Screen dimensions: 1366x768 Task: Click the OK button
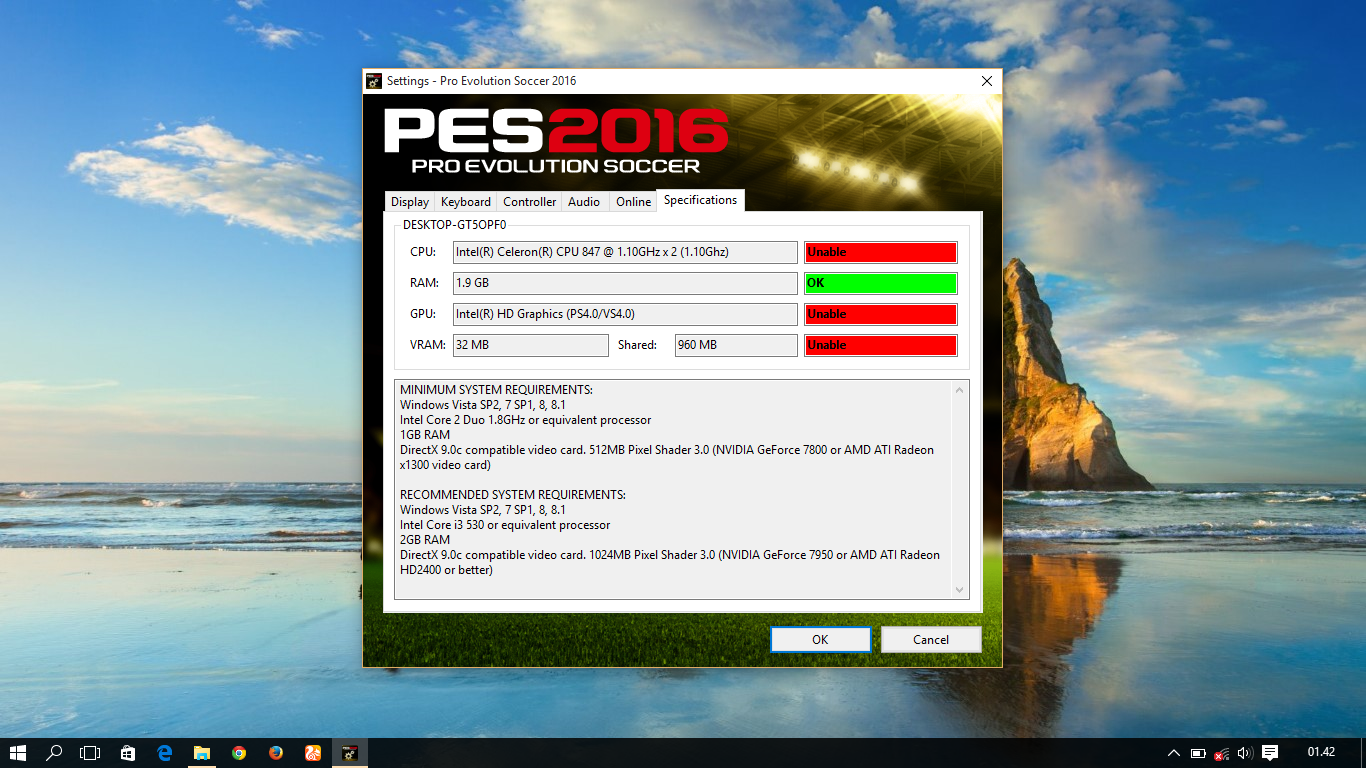(x=820, y=640)
